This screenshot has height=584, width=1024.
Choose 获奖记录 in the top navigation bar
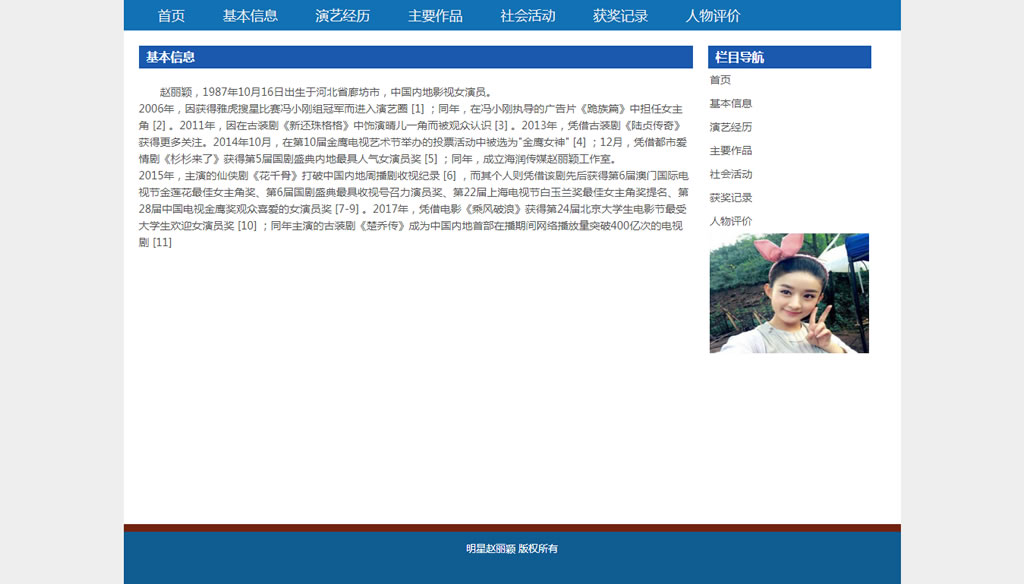pyautogui.click(x=620, y=16)
